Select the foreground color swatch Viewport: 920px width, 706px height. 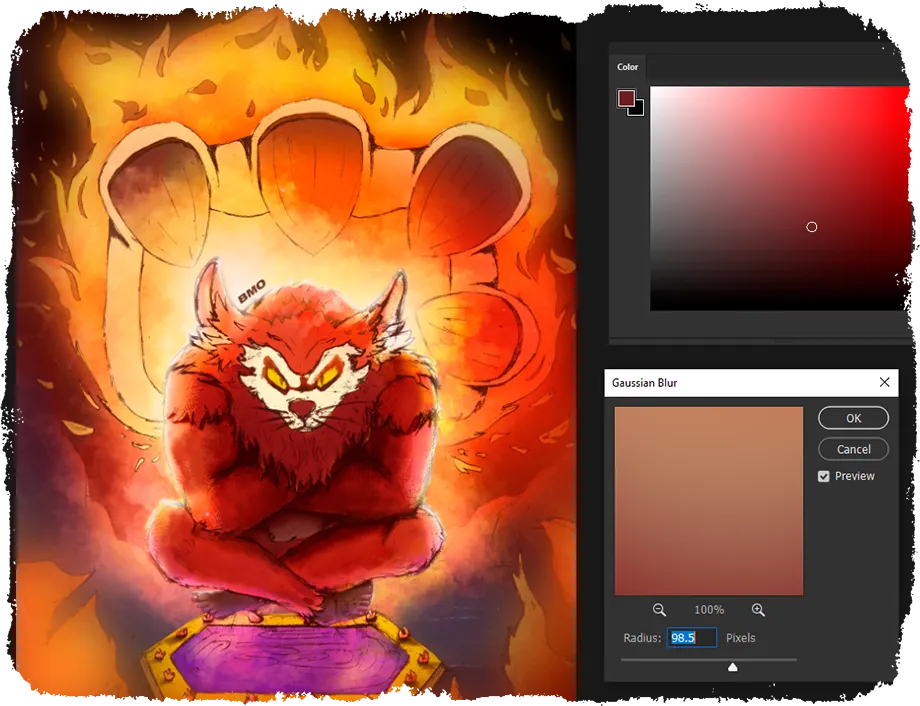[626, 98]
